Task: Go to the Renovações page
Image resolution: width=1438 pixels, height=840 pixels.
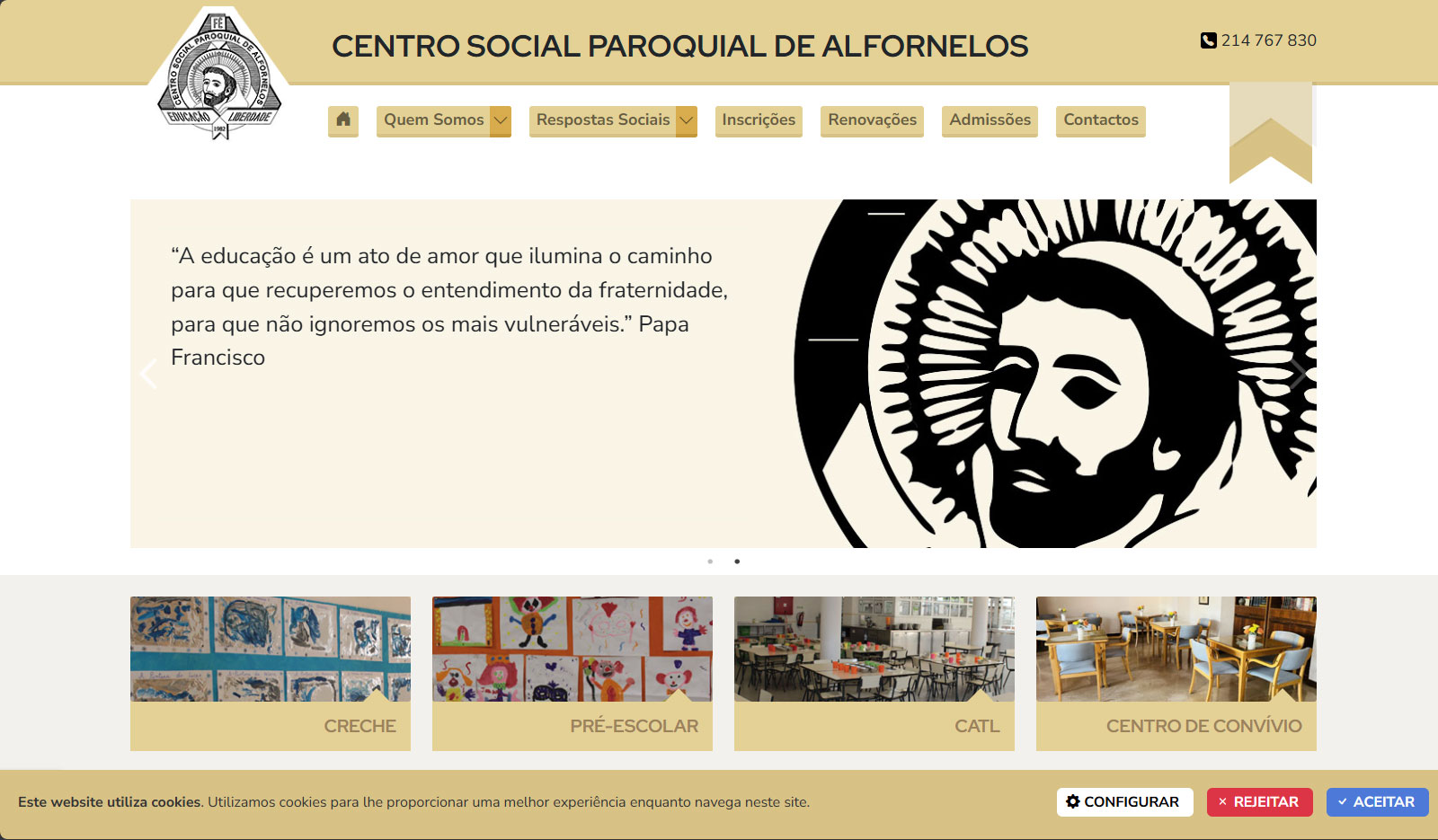Action: click(x=873, y=120)
